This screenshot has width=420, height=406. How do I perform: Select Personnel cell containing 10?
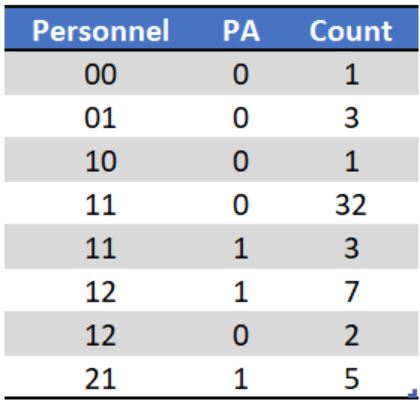pos(101,161)
